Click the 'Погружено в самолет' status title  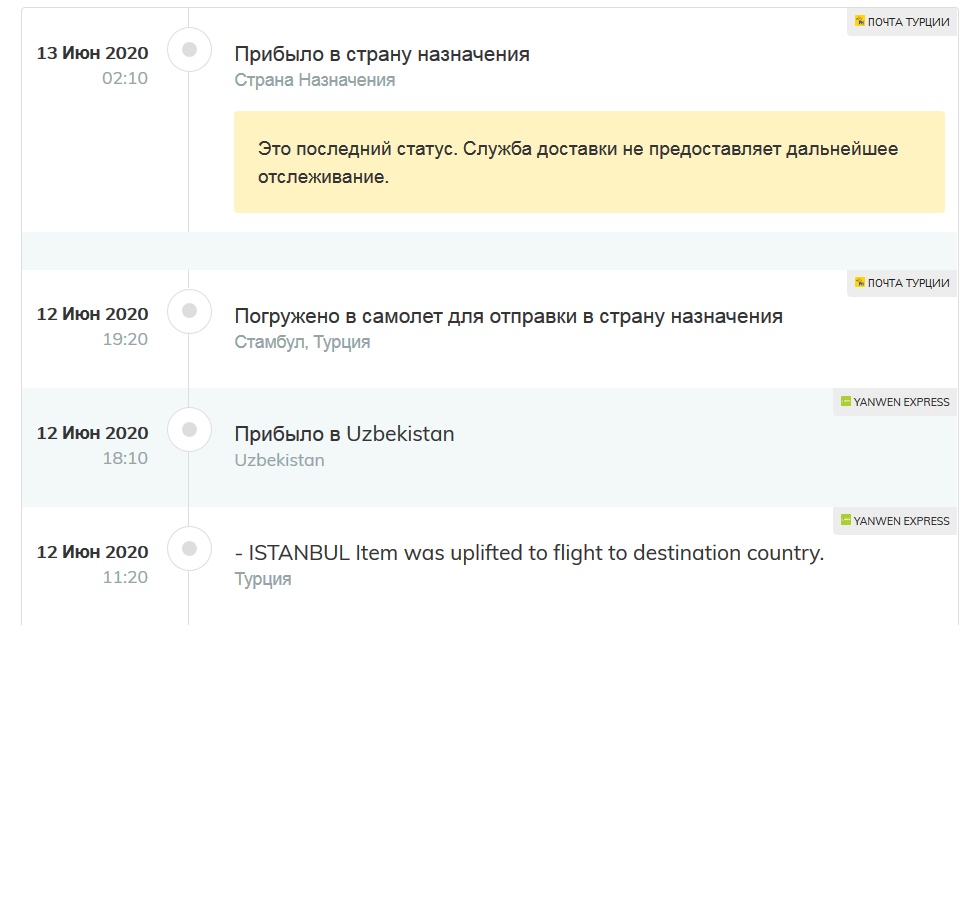click(508, 316)
